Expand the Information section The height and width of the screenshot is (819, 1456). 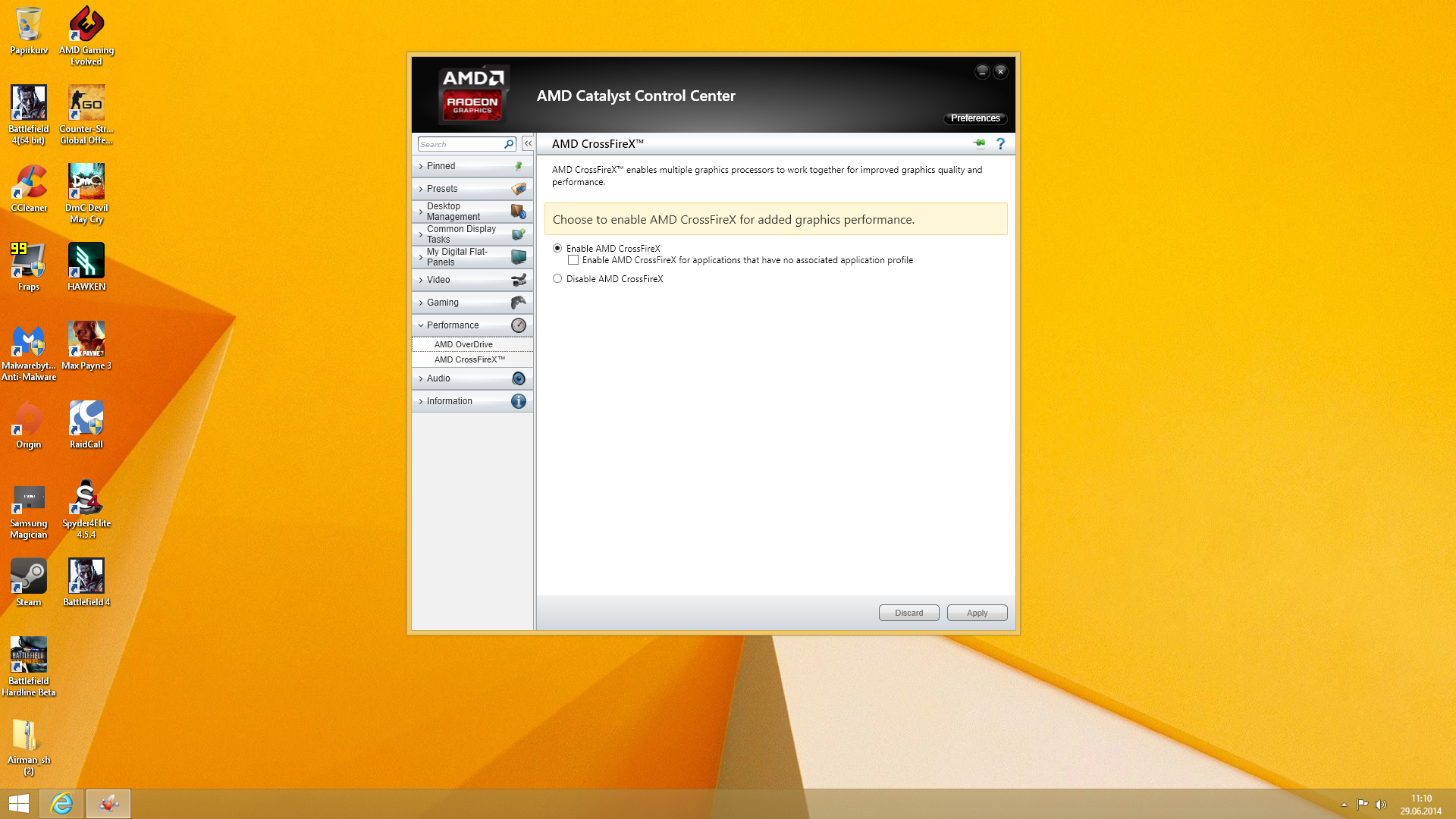point(472,401)
